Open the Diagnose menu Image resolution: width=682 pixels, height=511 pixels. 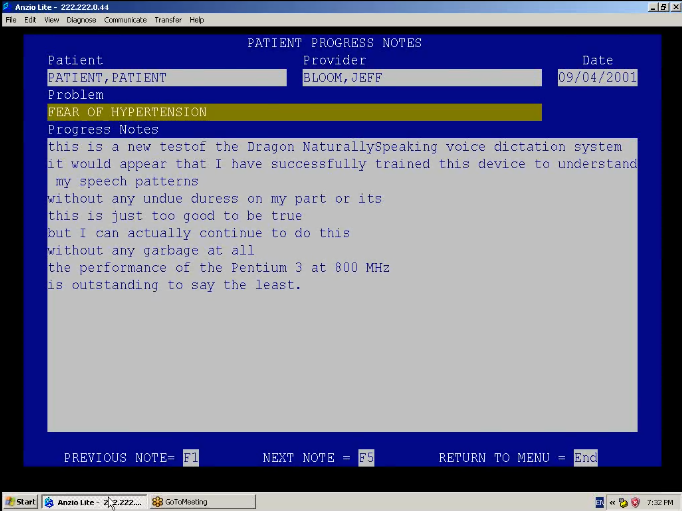81,20
